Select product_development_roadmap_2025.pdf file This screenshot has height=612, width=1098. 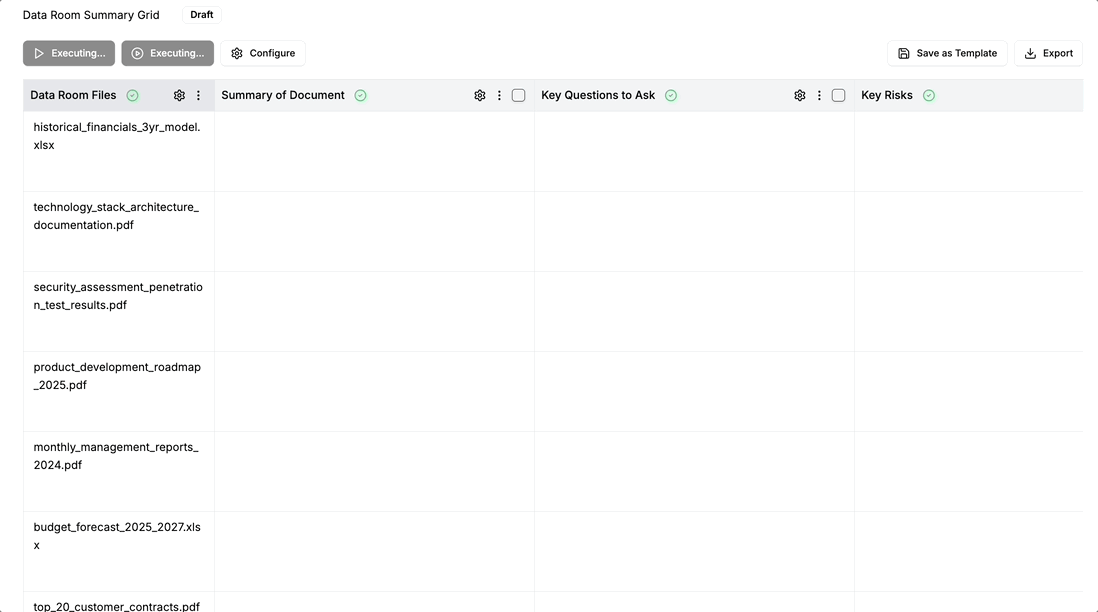click(117, 375)
